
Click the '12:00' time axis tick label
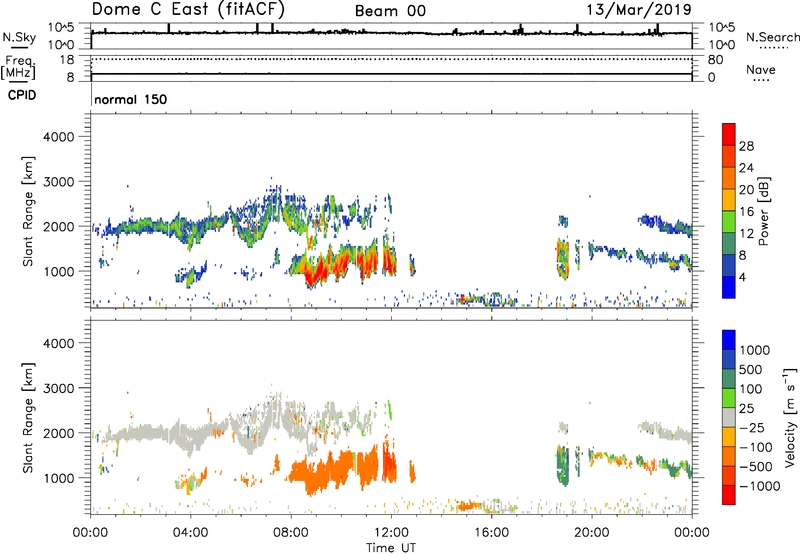pos(391,533)
